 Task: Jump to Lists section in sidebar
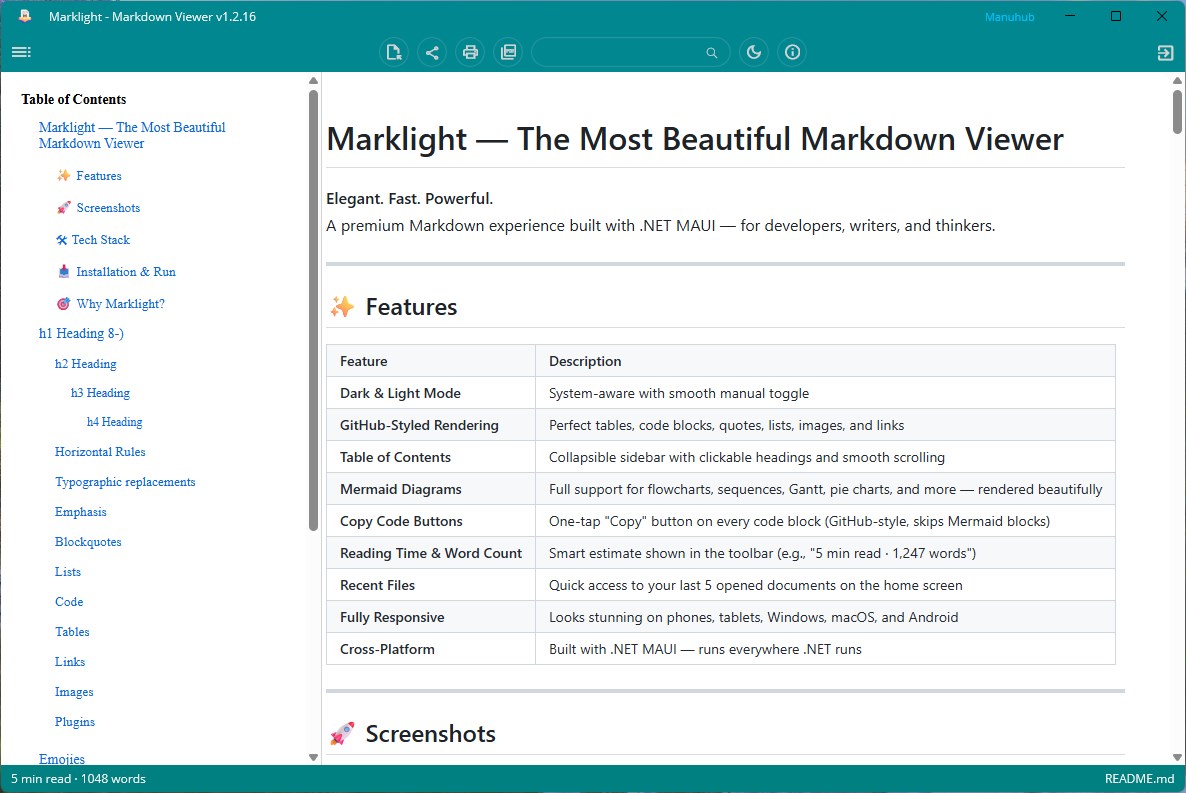point(67,571)
